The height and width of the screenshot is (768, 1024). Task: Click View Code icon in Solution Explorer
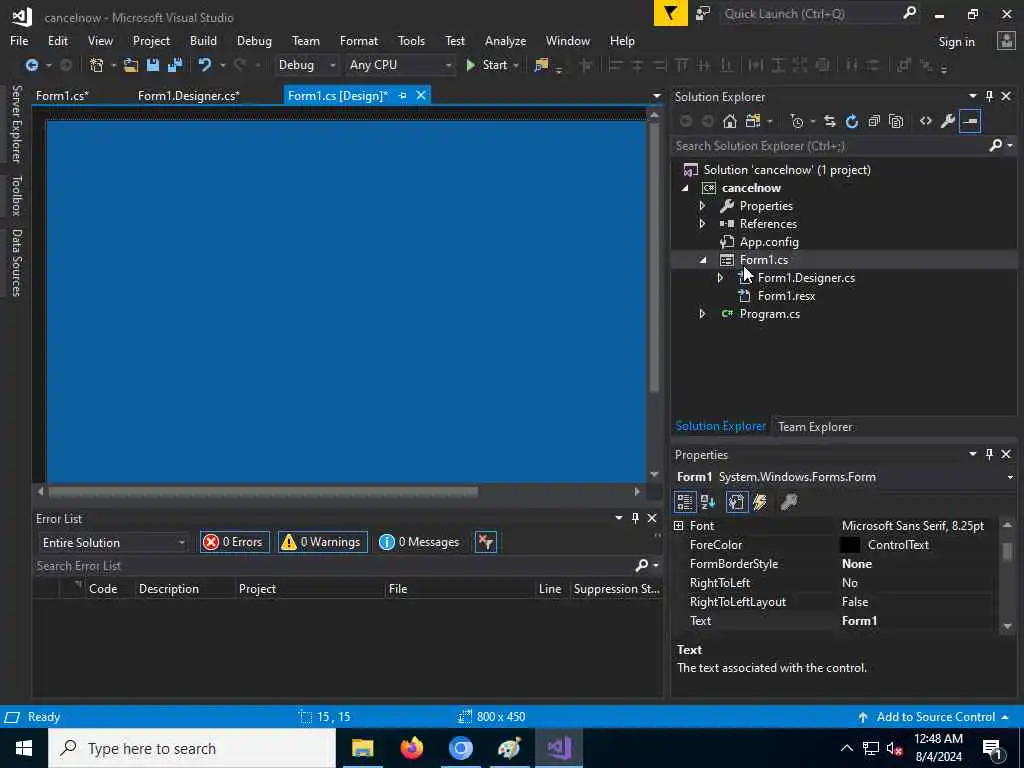pos(925,121)
